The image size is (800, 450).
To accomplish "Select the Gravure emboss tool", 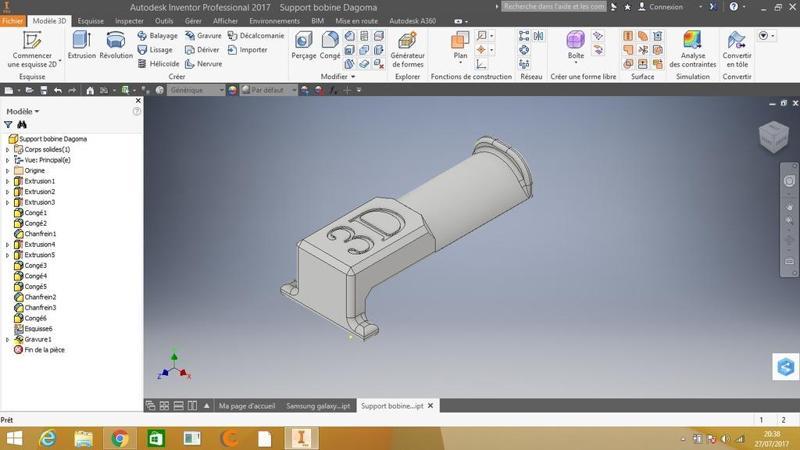I will pyautogui.click(x=203, y=36).
